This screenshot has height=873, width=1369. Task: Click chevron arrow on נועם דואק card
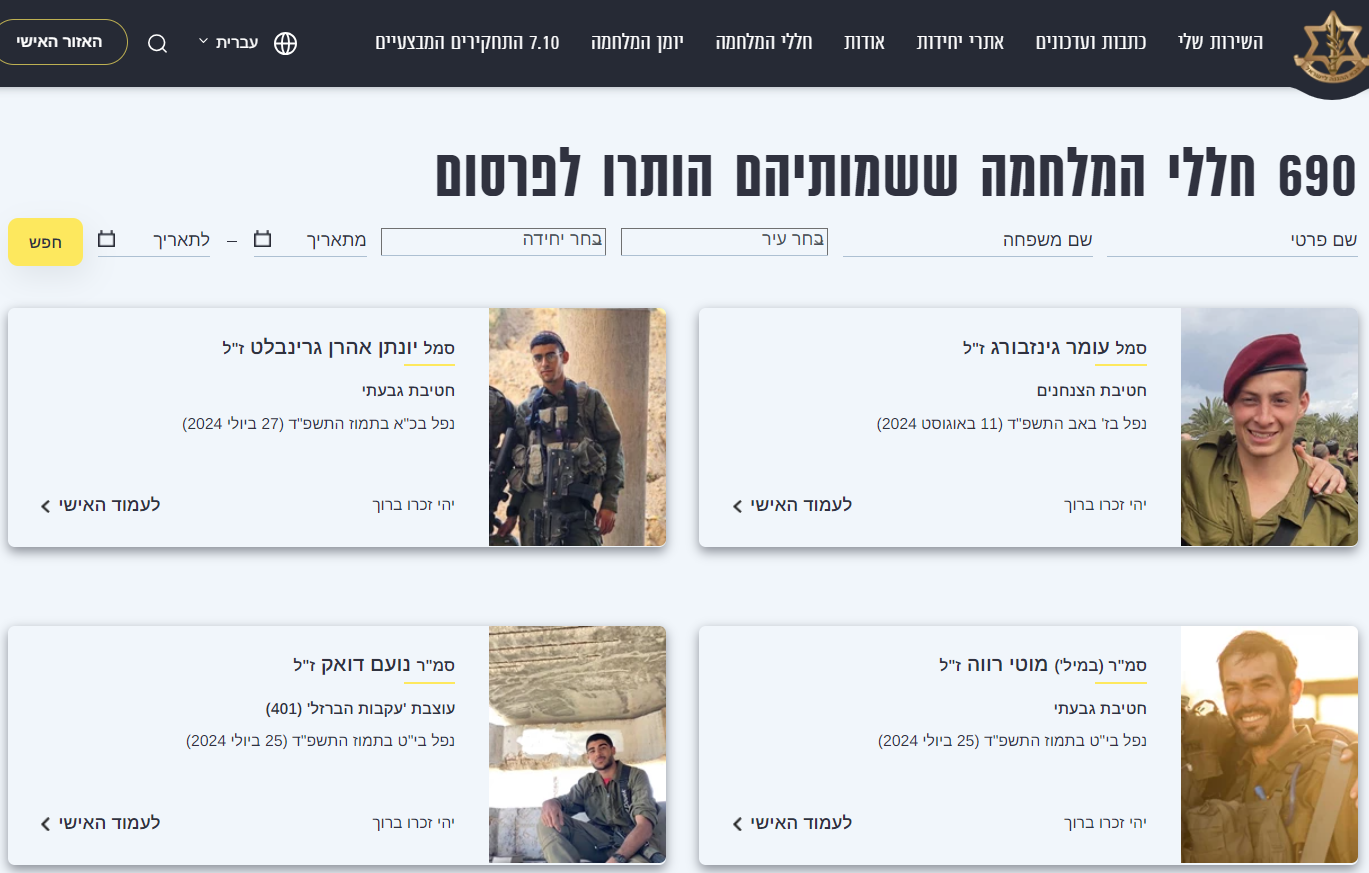(x=45, y=824)
